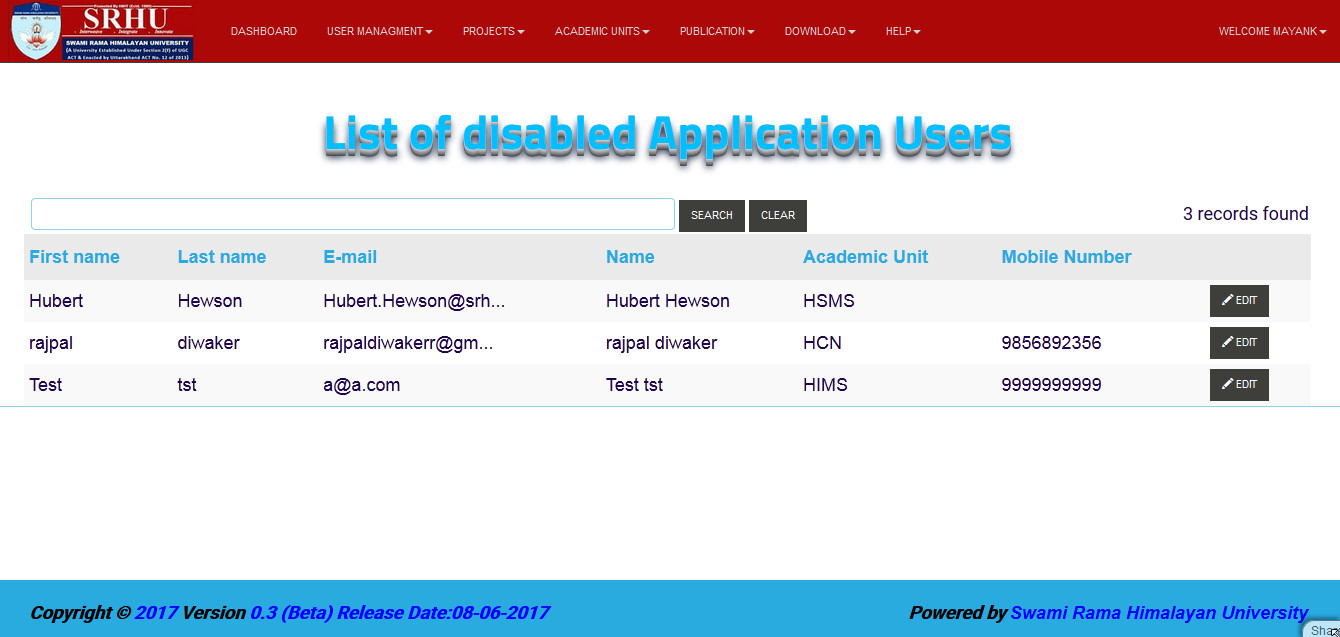Expand the Download dropdown menu
The image size is (1340, 637).
820,31
